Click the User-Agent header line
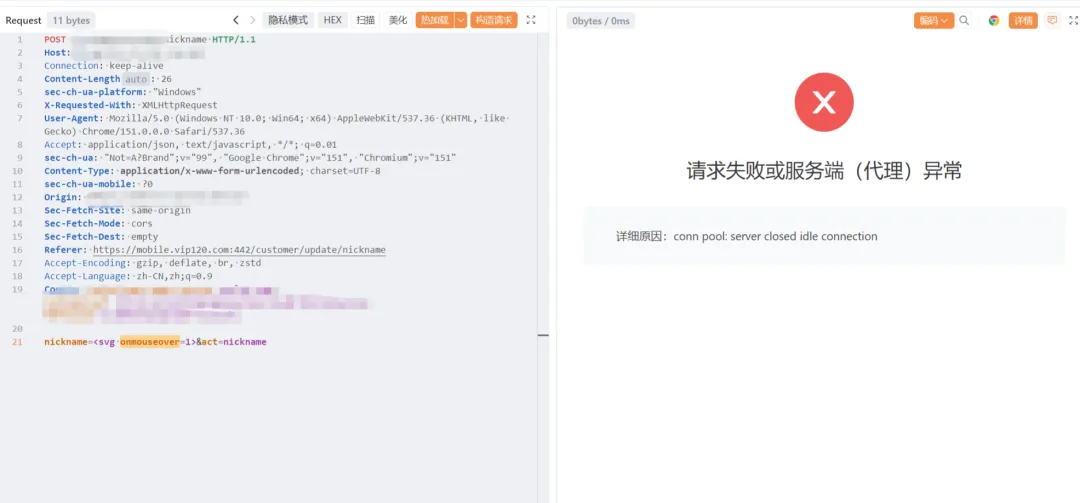Viewport: 1080px width, 503px height. (276, 125)
